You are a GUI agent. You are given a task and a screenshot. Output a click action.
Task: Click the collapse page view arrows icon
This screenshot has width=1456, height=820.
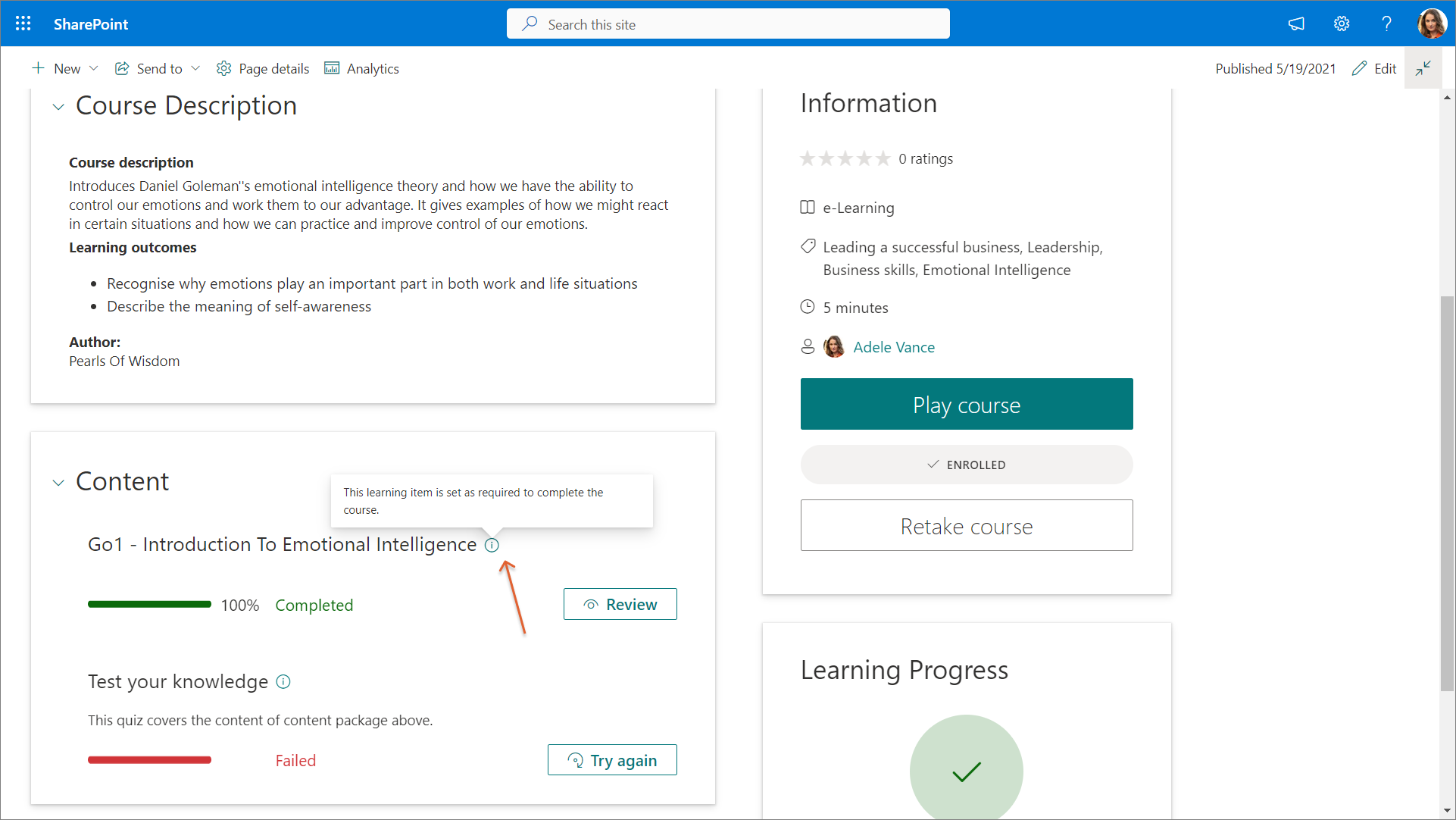coord(1423,68)
